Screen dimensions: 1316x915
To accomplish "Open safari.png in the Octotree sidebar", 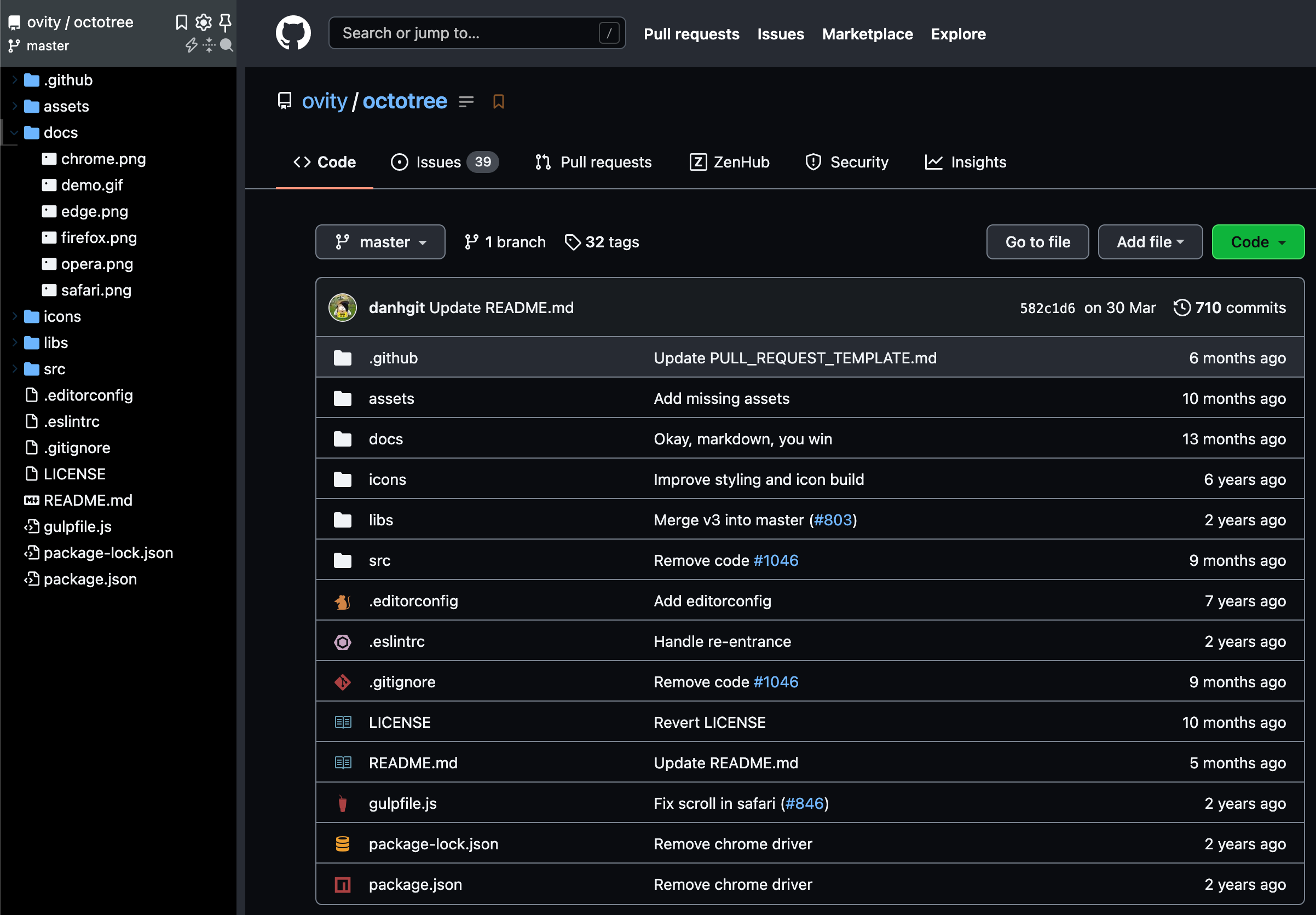I will (96, 290).
